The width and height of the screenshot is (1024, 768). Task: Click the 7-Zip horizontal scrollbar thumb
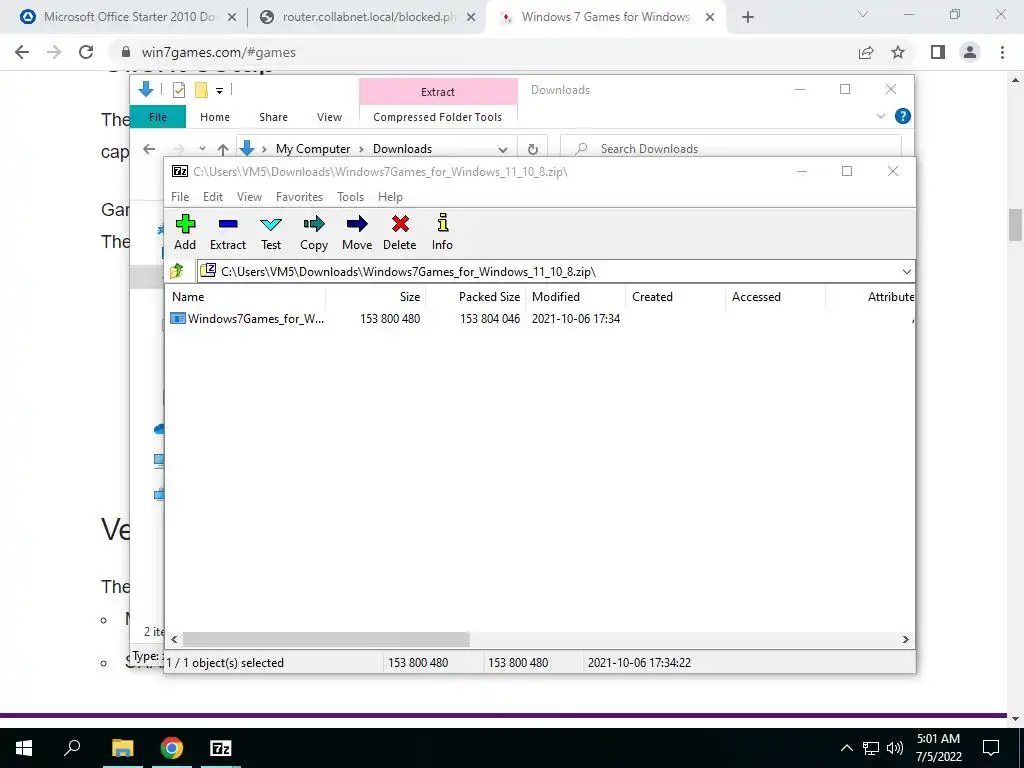click(x=326, y=639)
